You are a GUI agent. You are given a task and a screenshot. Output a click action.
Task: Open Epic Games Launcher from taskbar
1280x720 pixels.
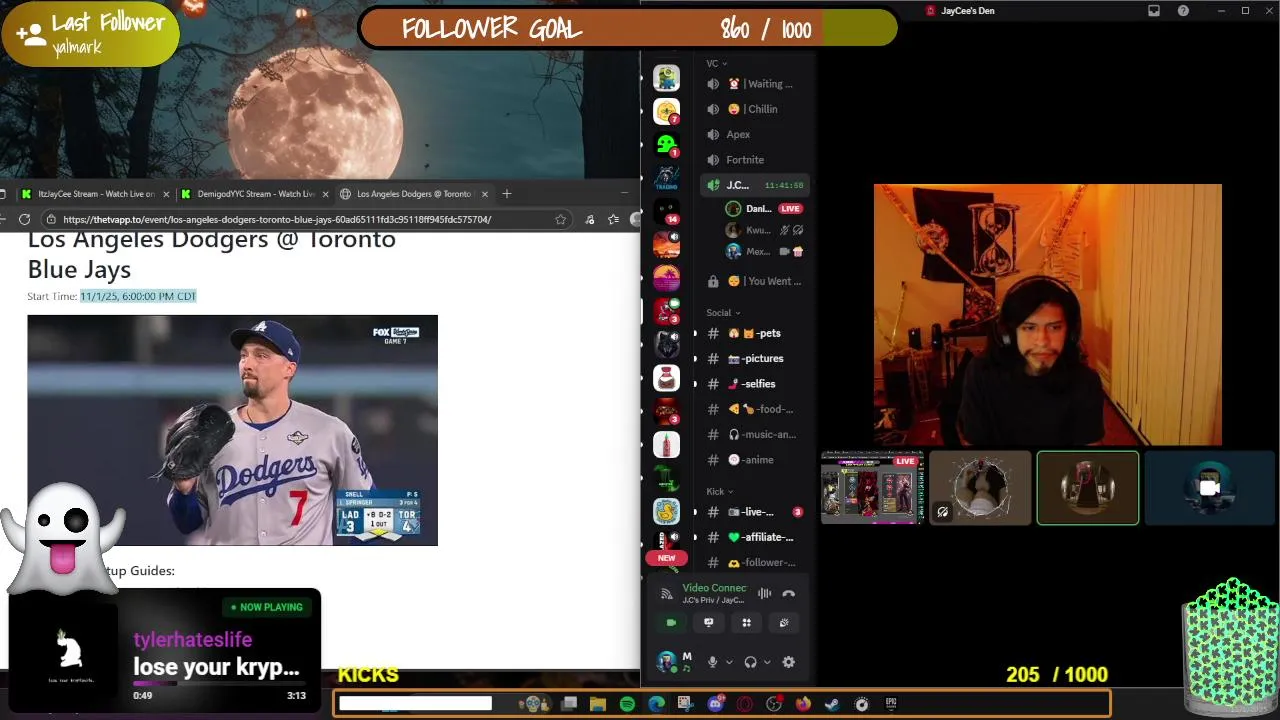(891, 704)
